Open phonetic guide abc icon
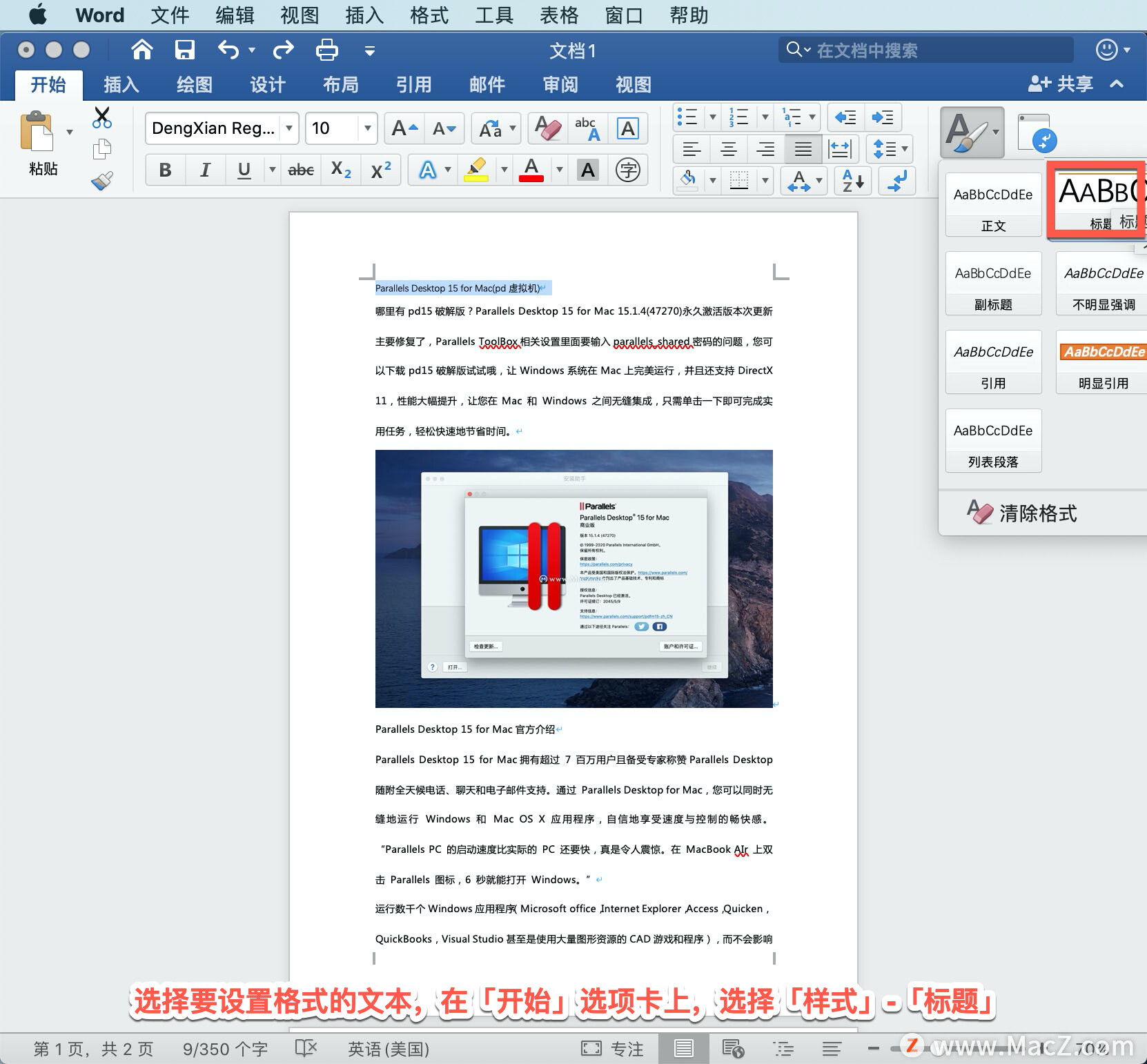 click(x=587, y=128)
